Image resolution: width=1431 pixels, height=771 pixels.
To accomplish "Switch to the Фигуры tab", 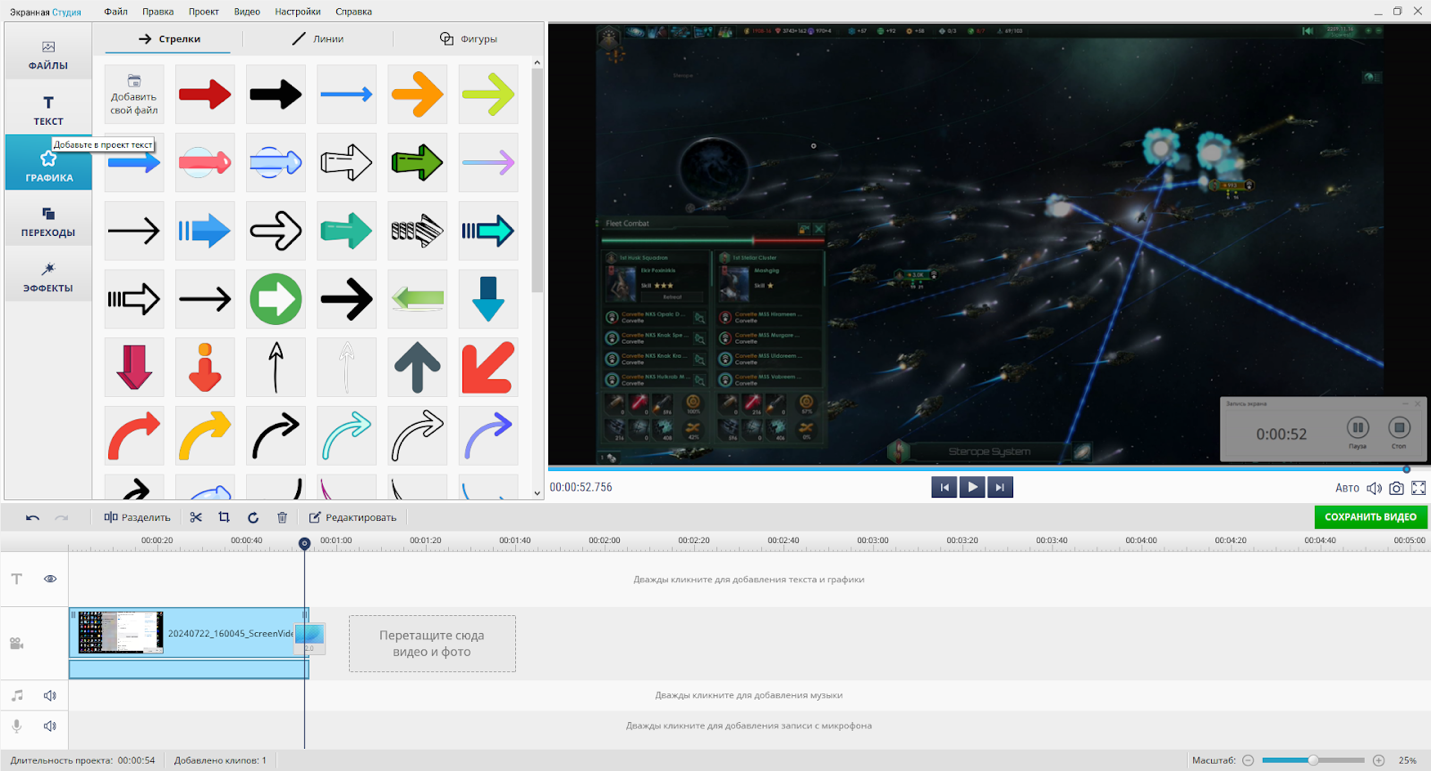I will click(x=468, y=39).
